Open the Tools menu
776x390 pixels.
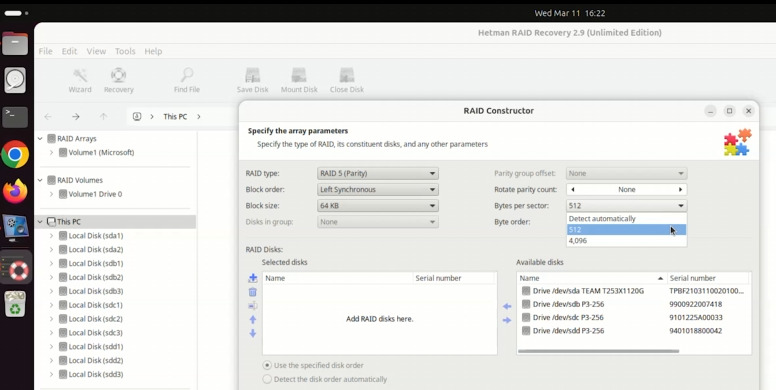(125, 51)
